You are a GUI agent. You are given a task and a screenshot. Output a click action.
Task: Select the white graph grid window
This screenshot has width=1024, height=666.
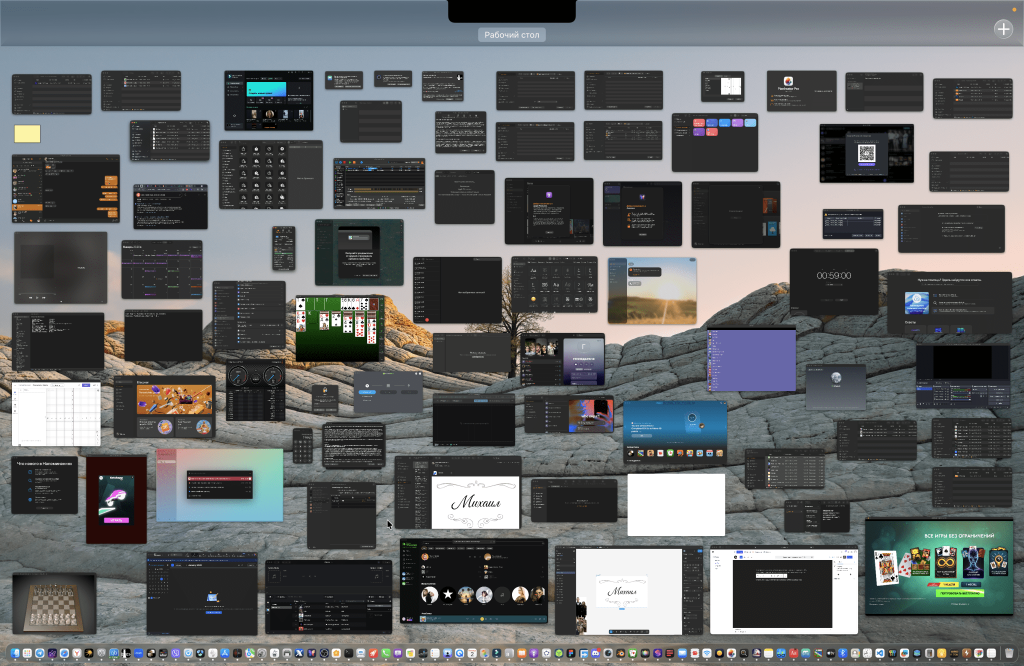coord(56,413)
